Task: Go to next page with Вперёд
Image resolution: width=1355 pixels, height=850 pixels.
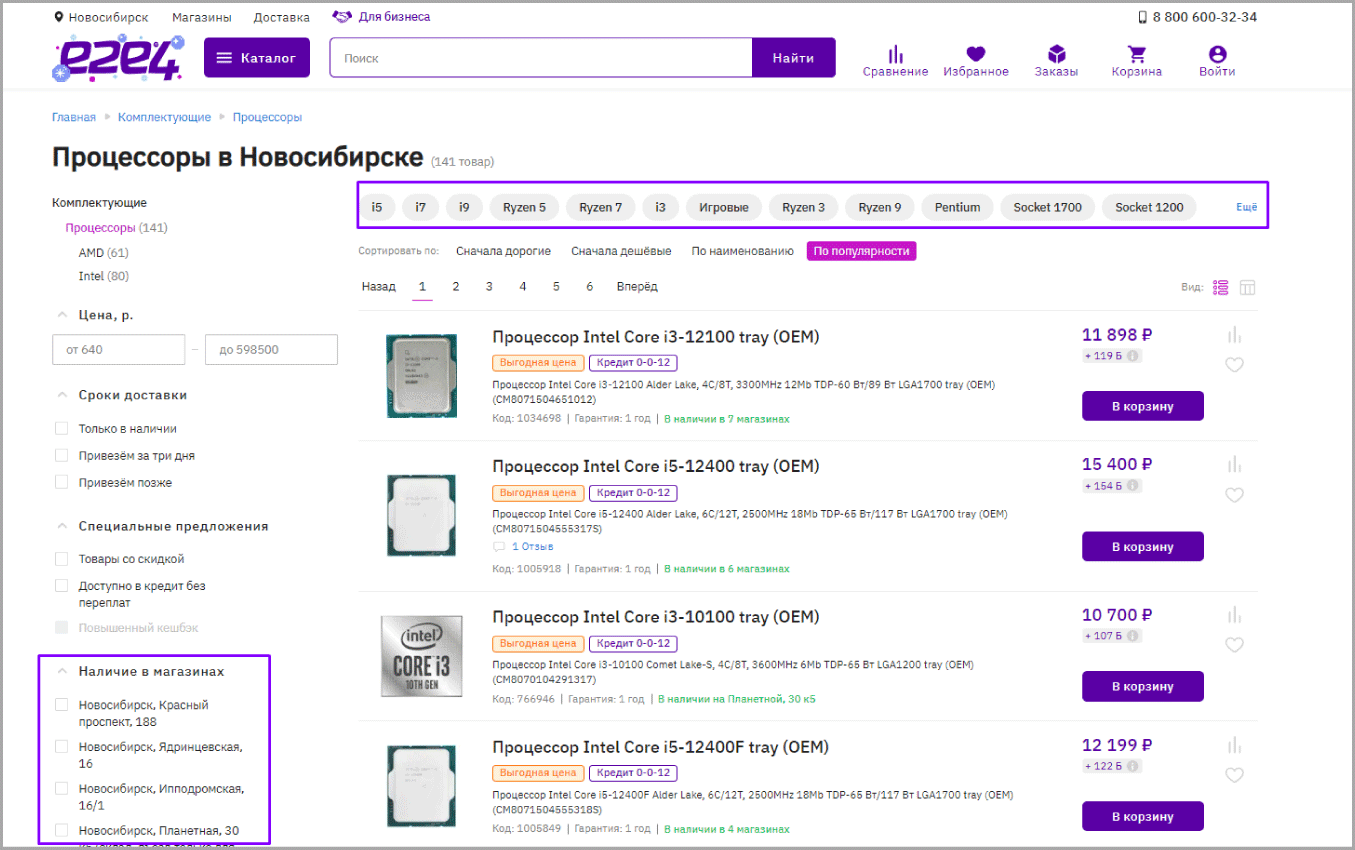Action: [637, 287]
